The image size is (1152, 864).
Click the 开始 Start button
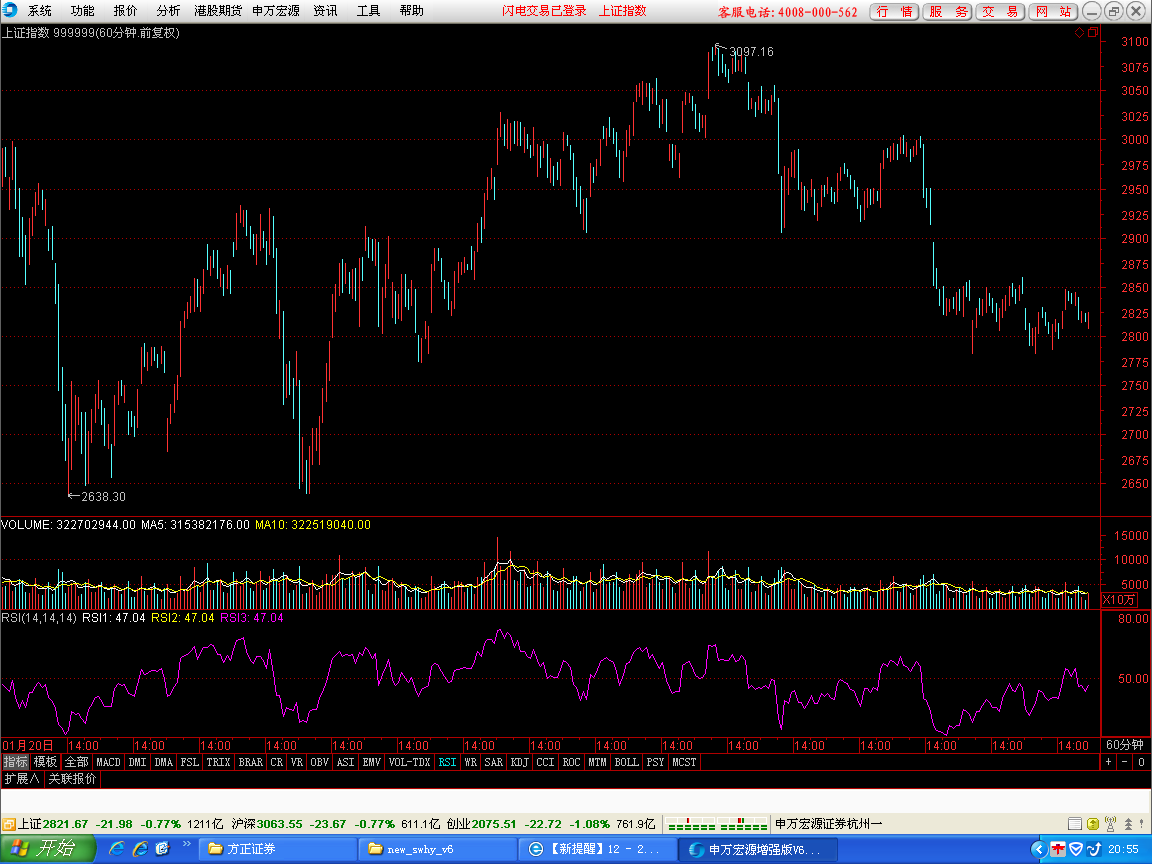click(48, 849)
